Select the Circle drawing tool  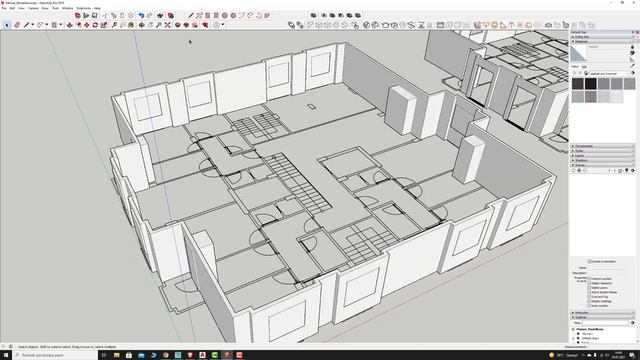click(x=224, y=16)
